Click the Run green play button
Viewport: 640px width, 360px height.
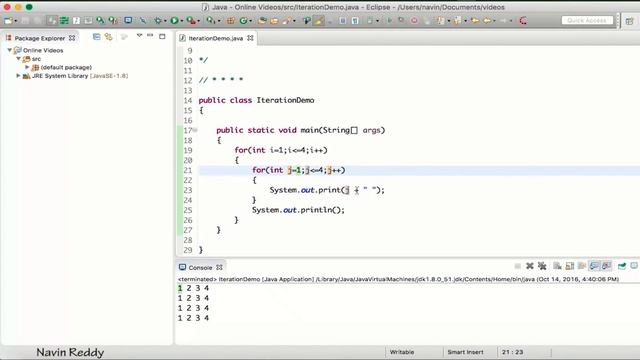point(174,20)
